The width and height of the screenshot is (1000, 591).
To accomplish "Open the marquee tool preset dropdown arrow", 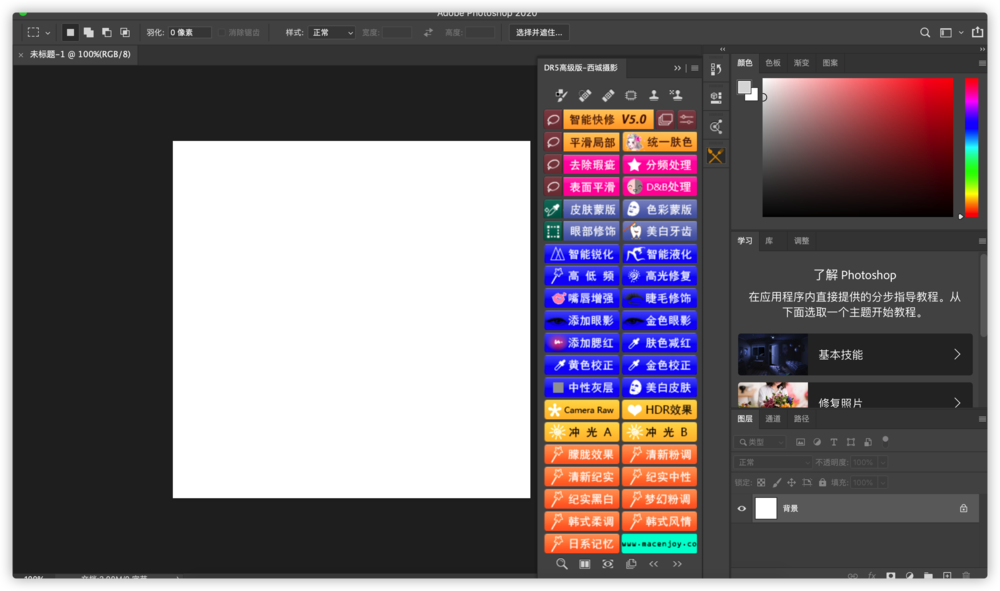I will 48,33.
